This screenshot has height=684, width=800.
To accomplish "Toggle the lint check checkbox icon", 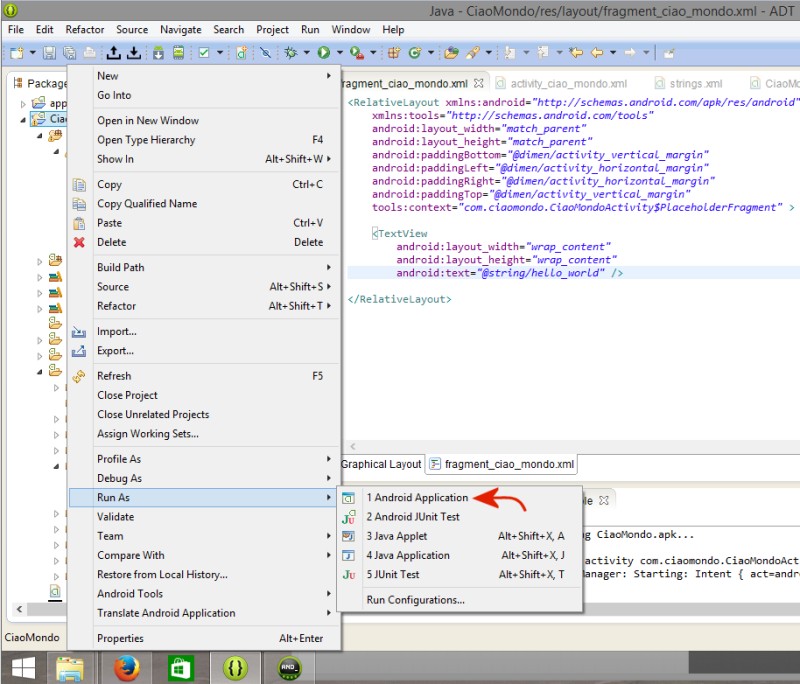I will pyautogui.click(x=204, y=53).
